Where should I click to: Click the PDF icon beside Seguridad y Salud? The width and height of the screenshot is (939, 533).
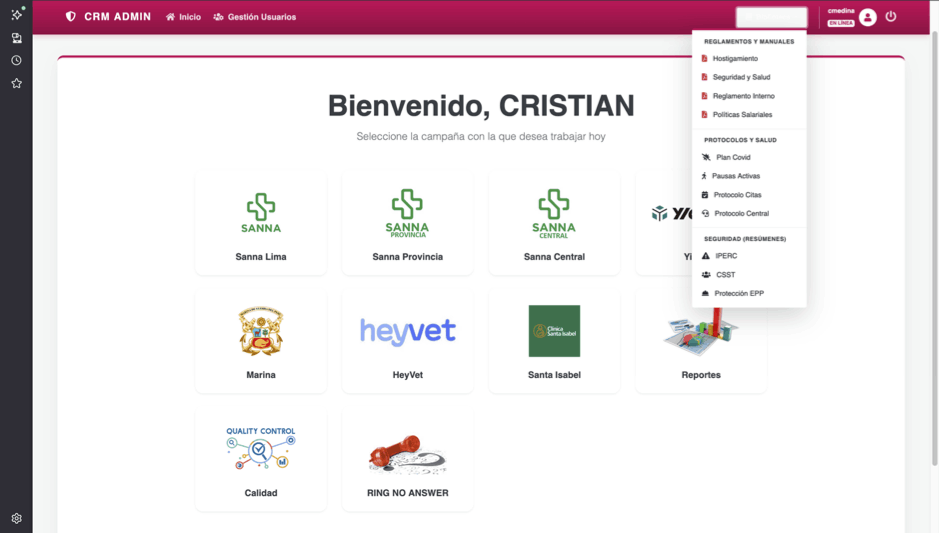[704, 77]
